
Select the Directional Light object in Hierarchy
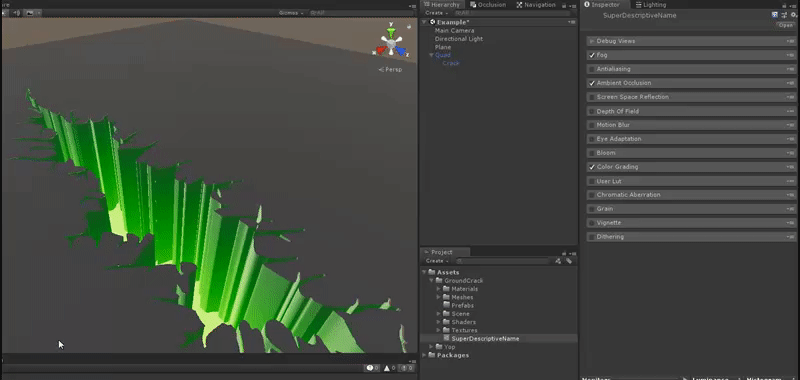click(459, 39)
